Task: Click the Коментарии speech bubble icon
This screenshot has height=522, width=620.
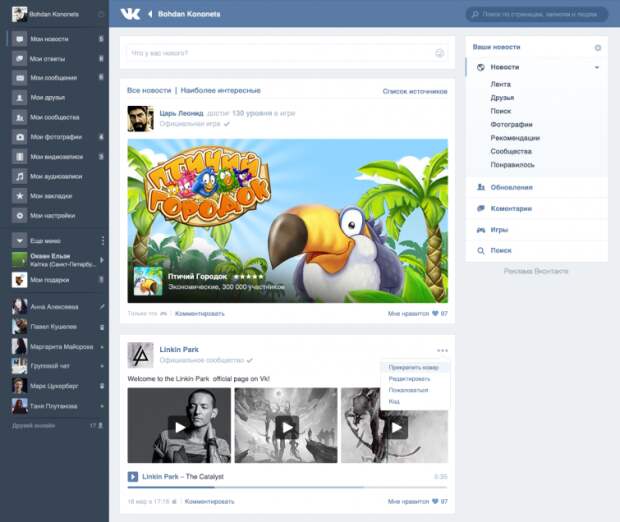Action: (x=481, y=208)
